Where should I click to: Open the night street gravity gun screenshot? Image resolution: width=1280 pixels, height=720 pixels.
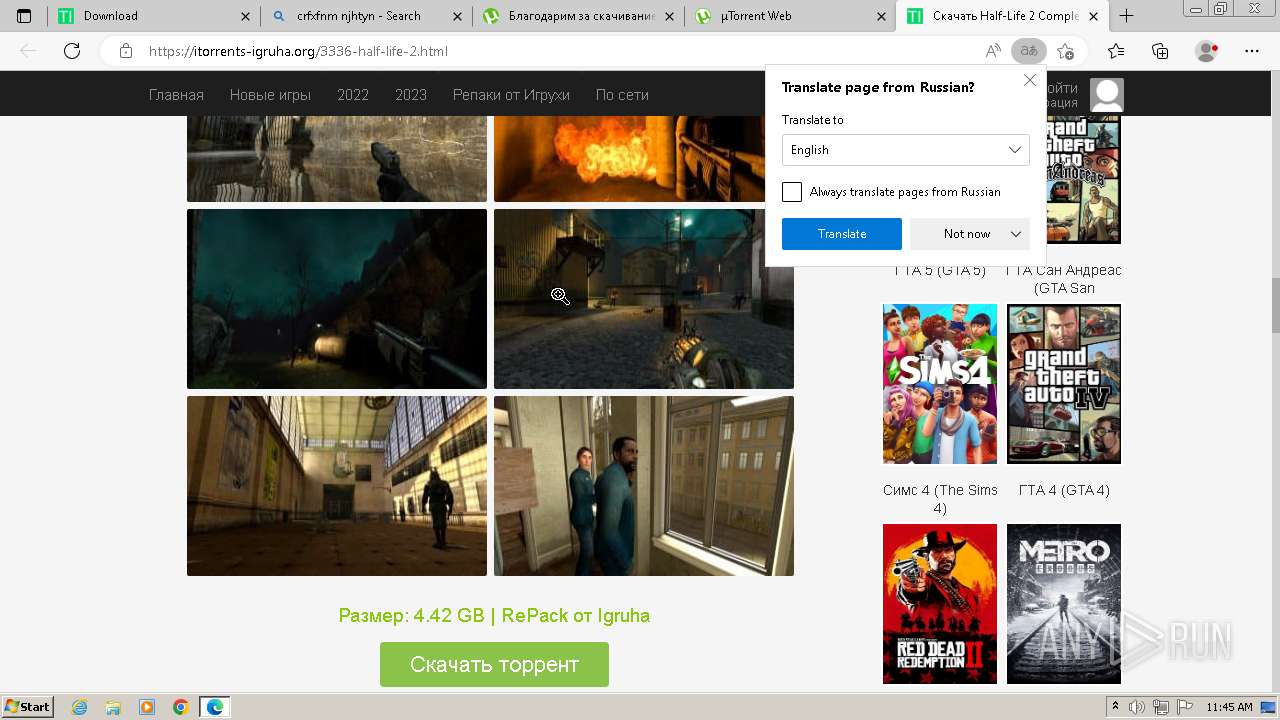644,299
